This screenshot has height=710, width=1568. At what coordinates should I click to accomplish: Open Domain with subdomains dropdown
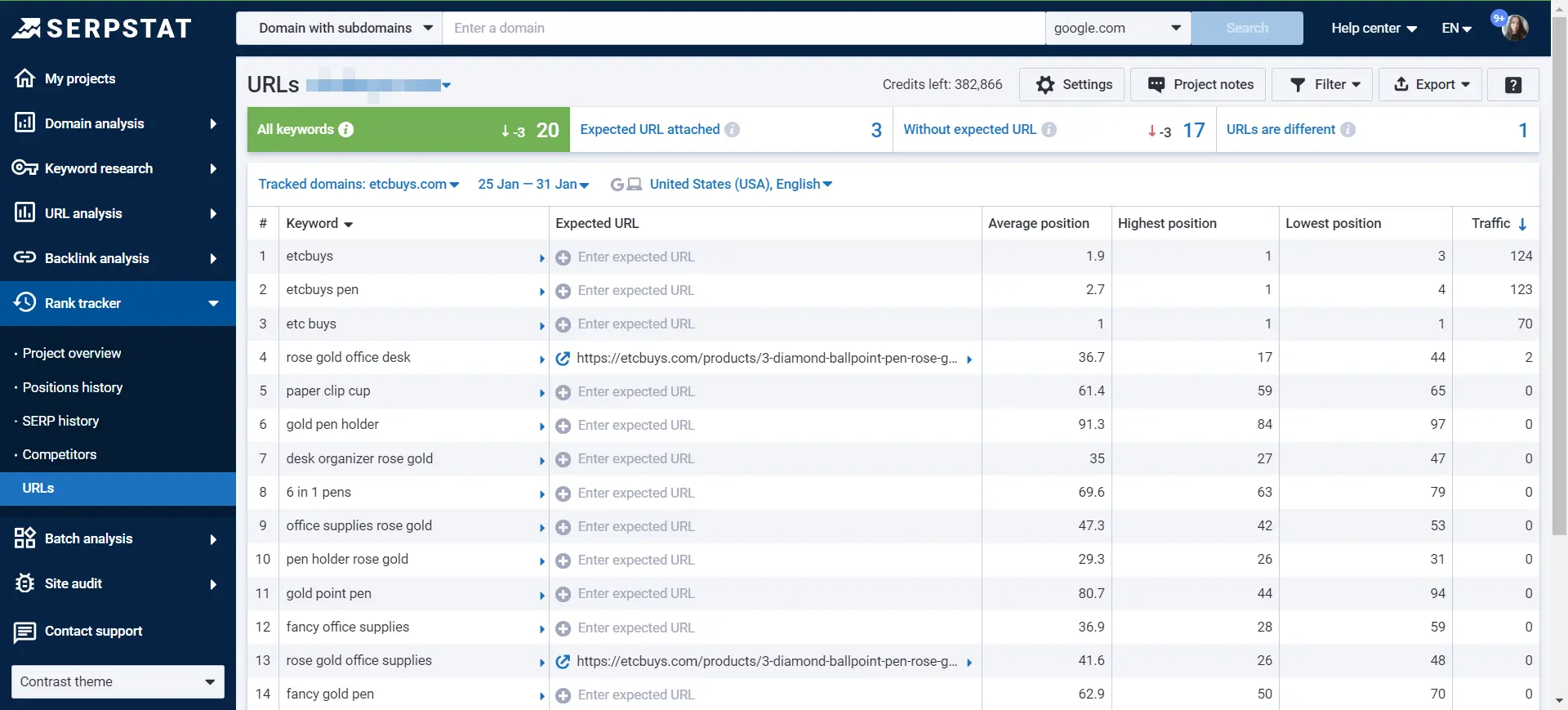(x=339, y=28)
